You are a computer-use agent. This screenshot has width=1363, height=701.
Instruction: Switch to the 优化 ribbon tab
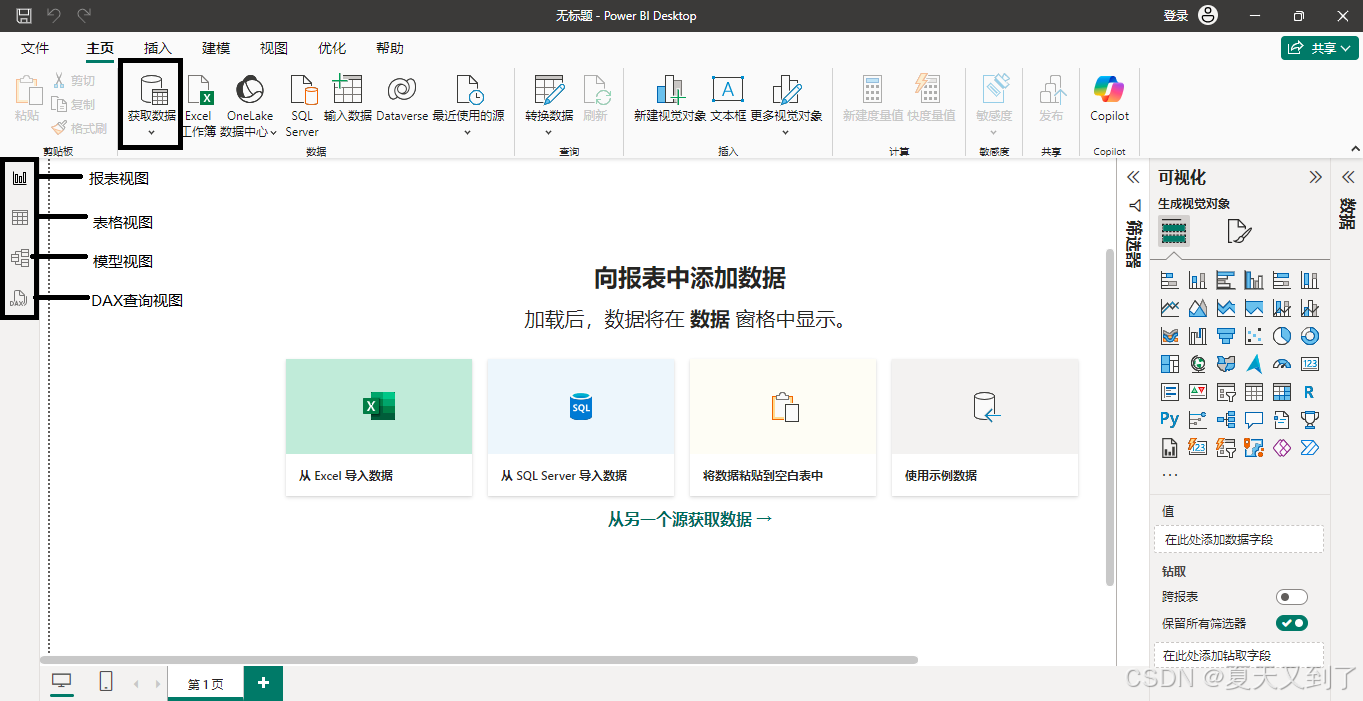[x=332, y=48]
